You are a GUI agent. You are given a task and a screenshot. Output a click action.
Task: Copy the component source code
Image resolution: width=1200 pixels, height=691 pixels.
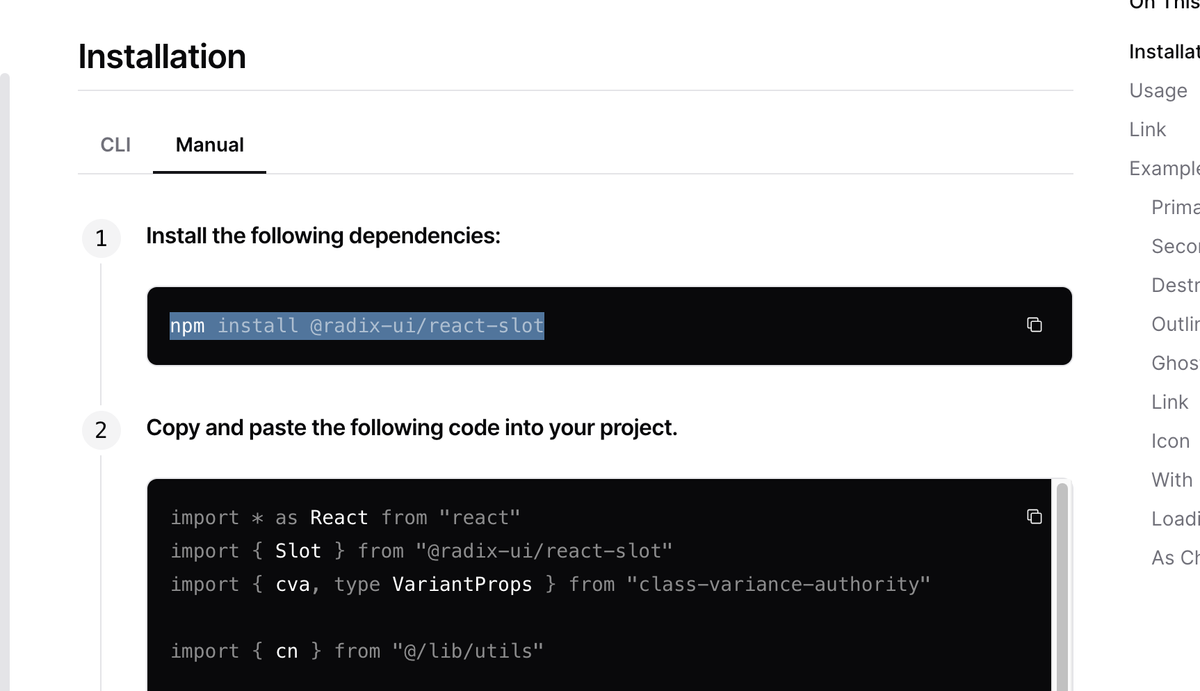point(1035,517)
